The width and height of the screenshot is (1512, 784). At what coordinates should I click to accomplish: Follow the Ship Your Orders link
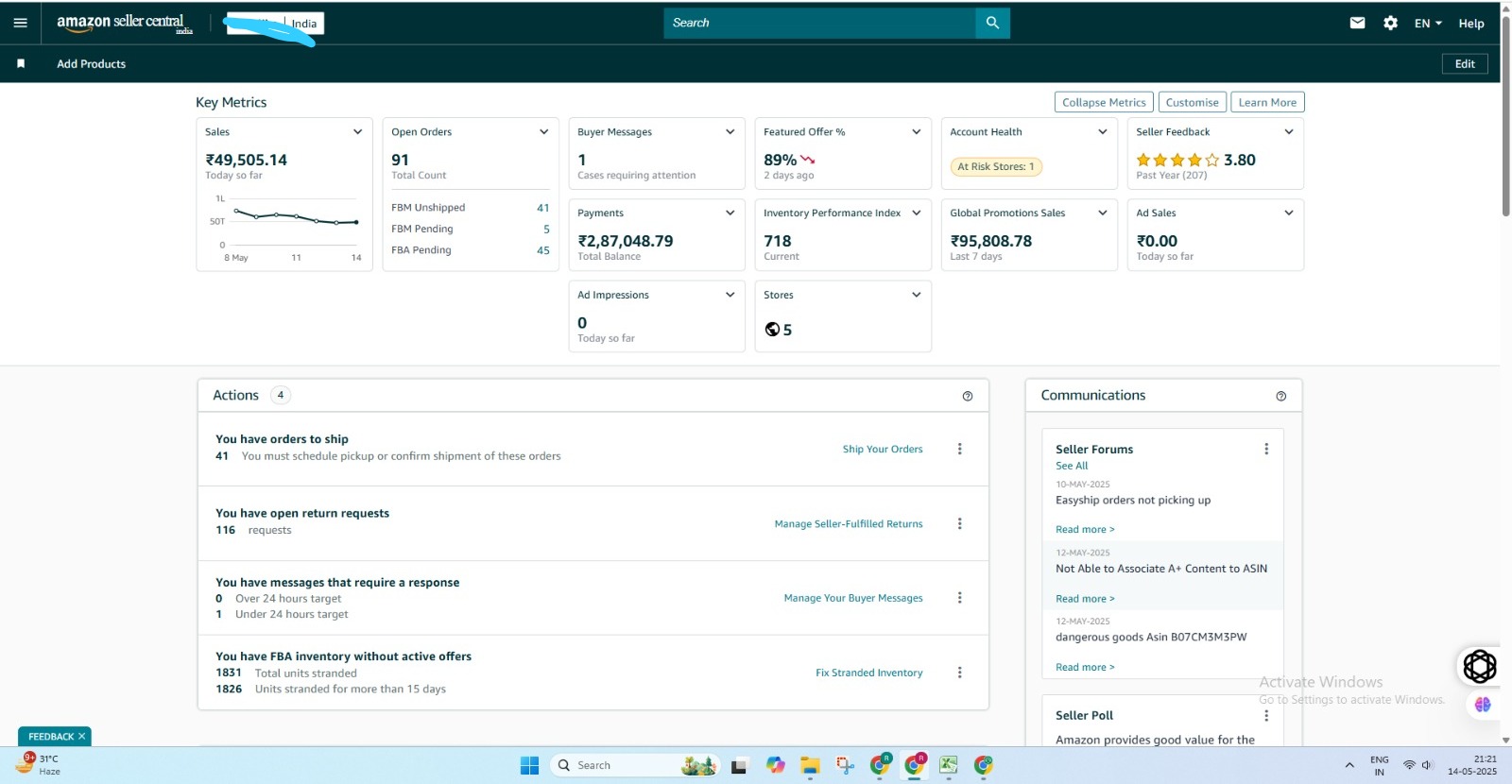tap(883, 449)
